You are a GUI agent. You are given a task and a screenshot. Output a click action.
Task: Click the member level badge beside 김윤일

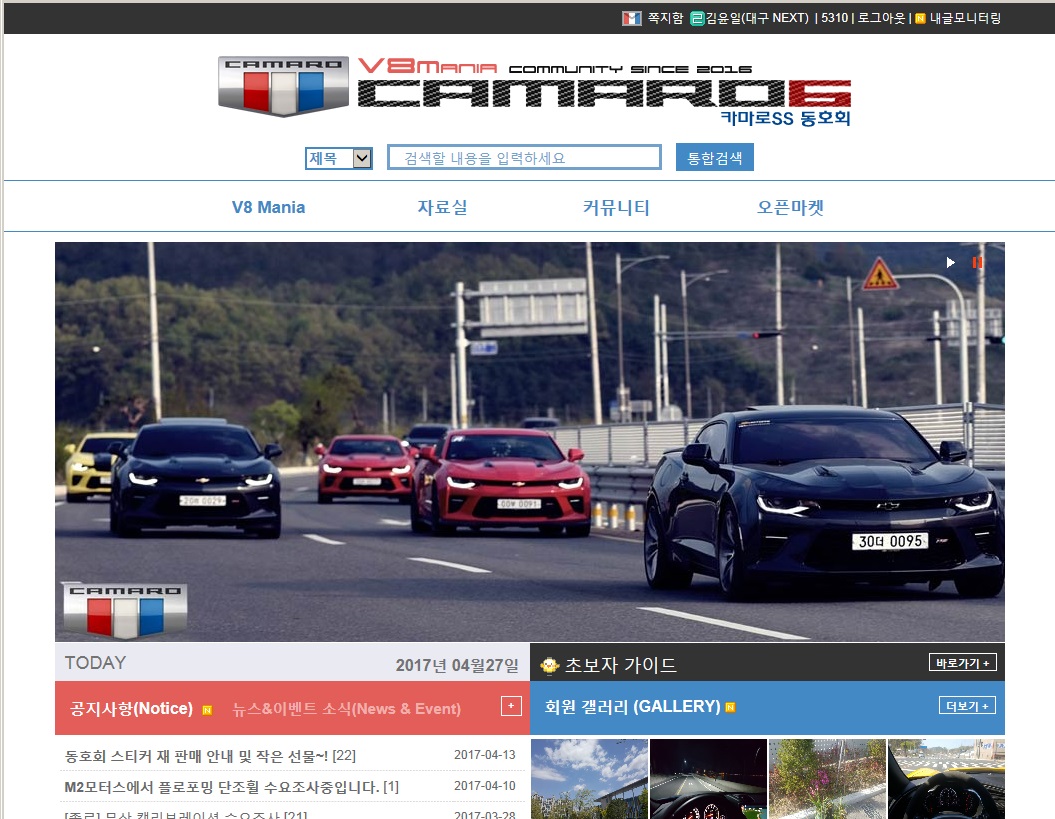[697, 18]
